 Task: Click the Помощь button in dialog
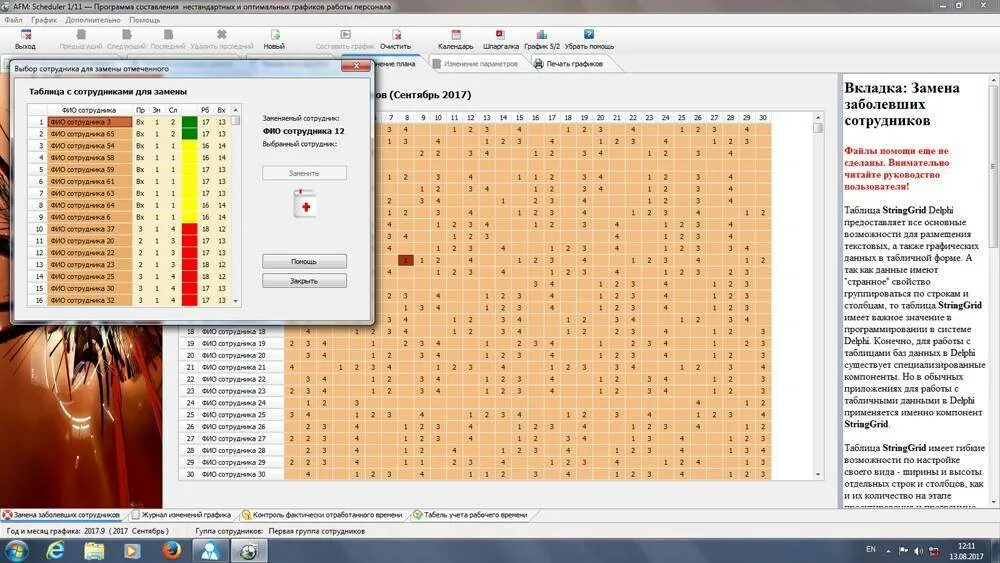point(304,261)
